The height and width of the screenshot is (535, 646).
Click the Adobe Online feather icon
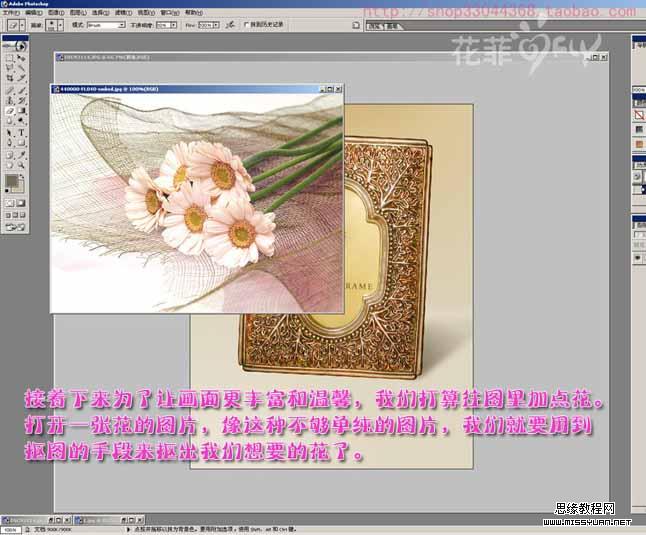(x=17, y=47)
